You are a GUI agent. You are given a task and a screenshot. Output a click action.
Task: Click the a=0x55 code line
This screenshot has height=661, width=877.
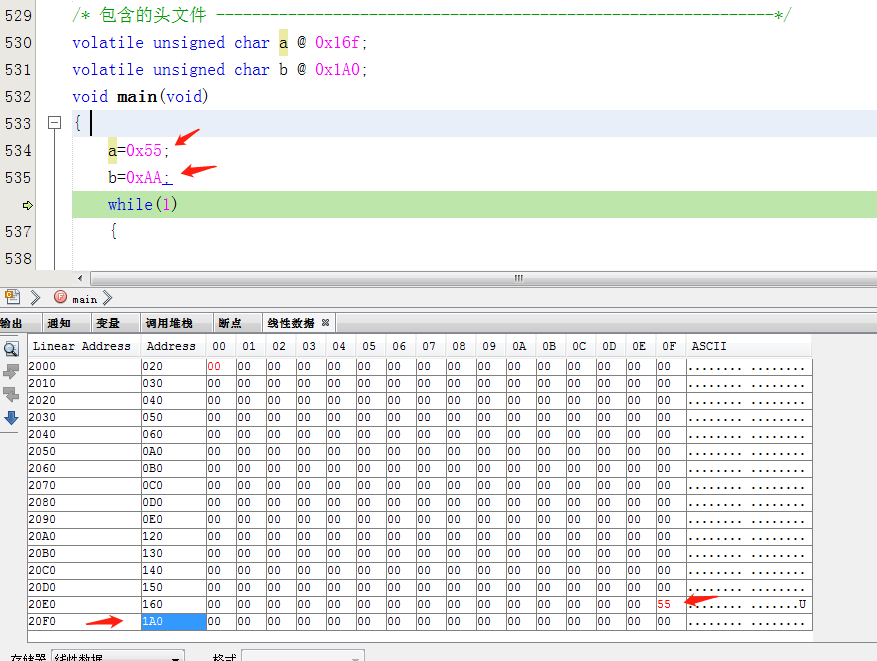[138, 150]
